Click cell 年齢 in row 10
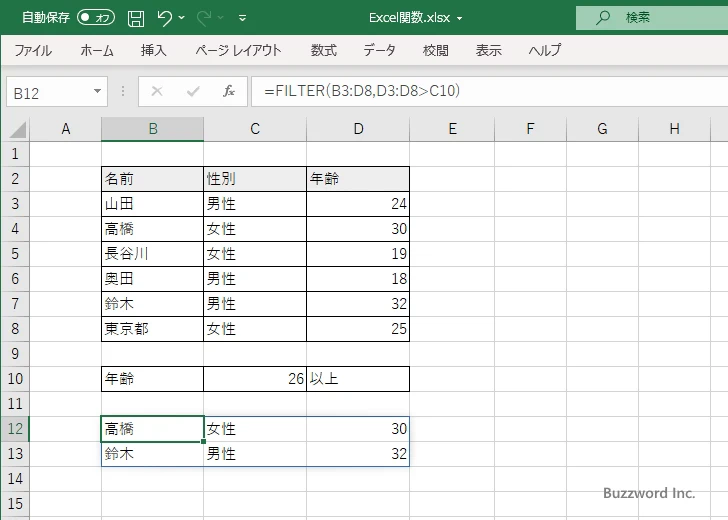Viewport: 728px width, 520px height. [x=152, y=379]
